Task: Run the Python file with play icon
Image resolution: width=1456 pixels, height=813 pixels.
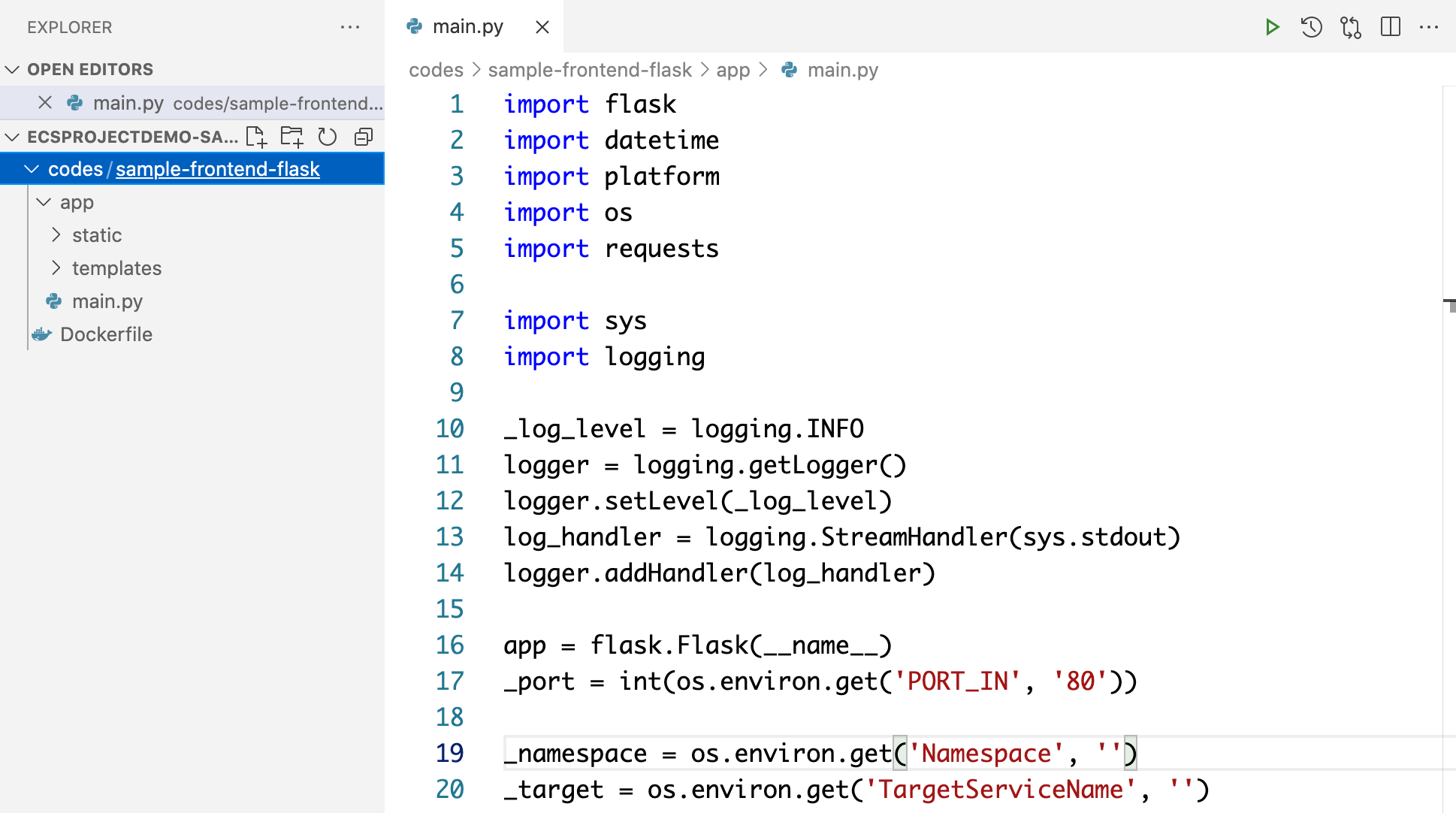Action: click(x=1272, y=28)
